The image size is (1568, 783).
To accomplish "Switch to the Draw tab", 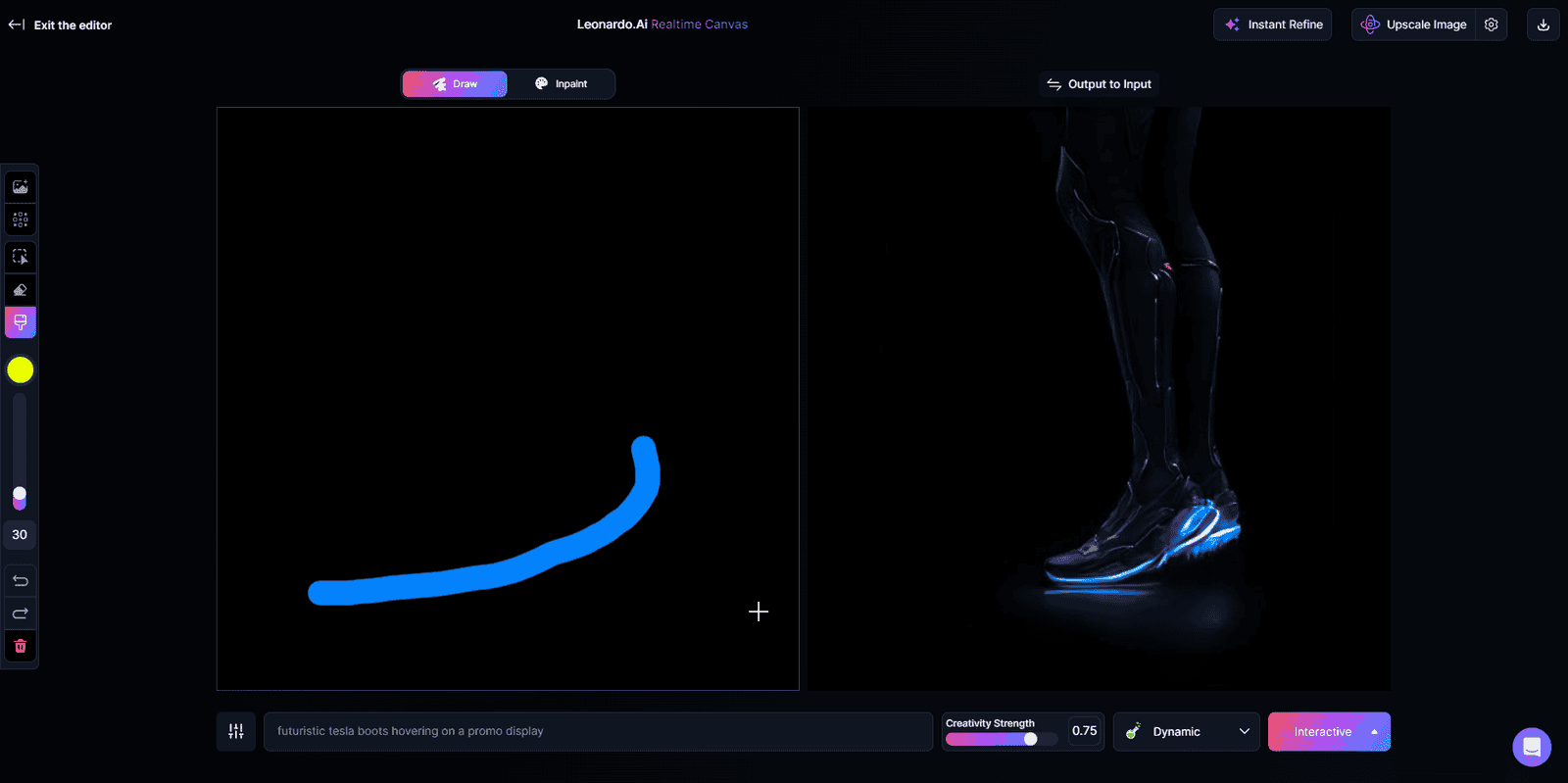I will point(455,84).
